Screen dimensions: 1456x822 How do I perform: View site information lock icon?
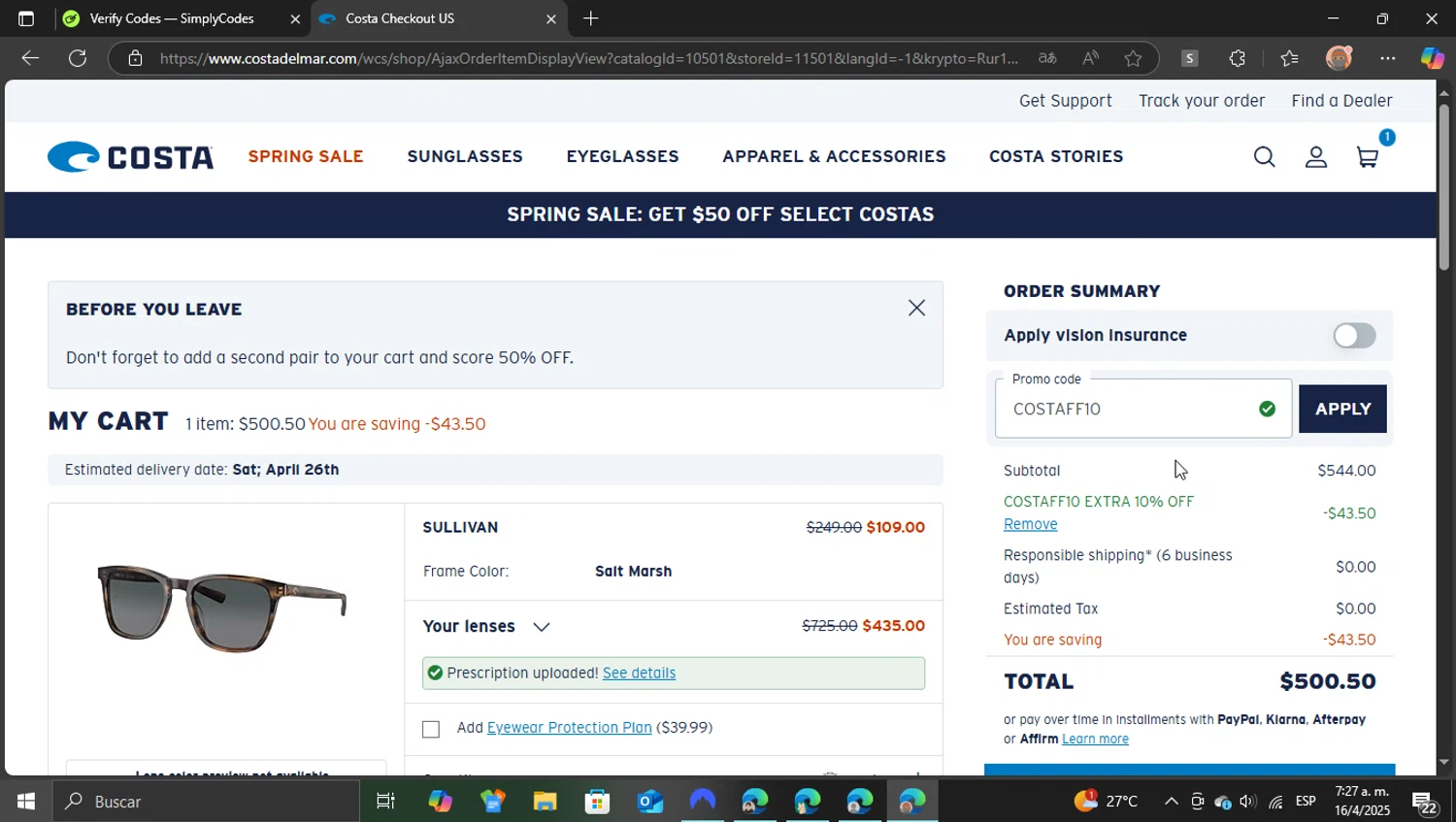pyautogui.click(x=136, y=58)
